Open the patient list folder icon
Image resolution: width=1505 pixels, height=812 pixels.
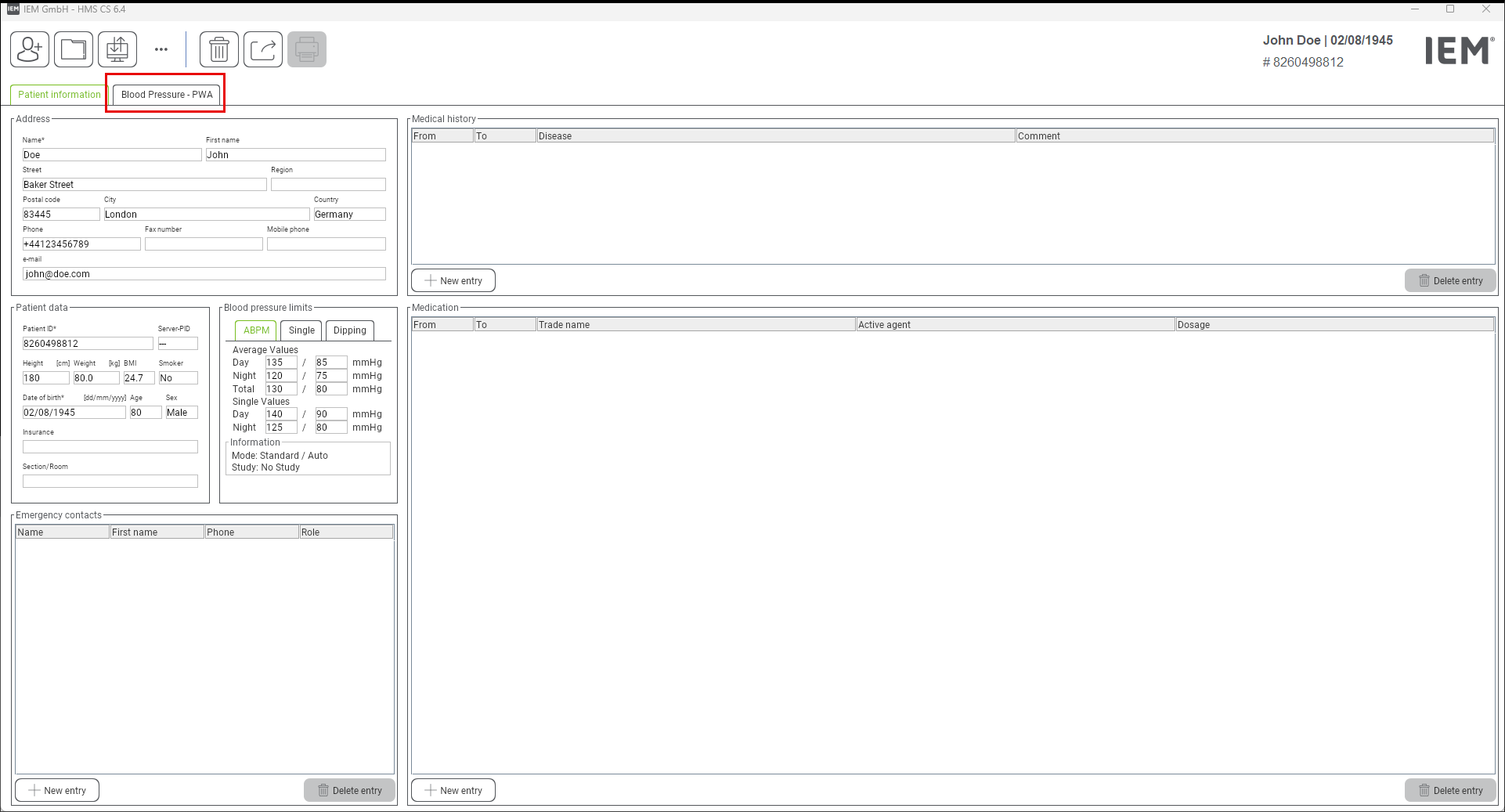[74, 49]
